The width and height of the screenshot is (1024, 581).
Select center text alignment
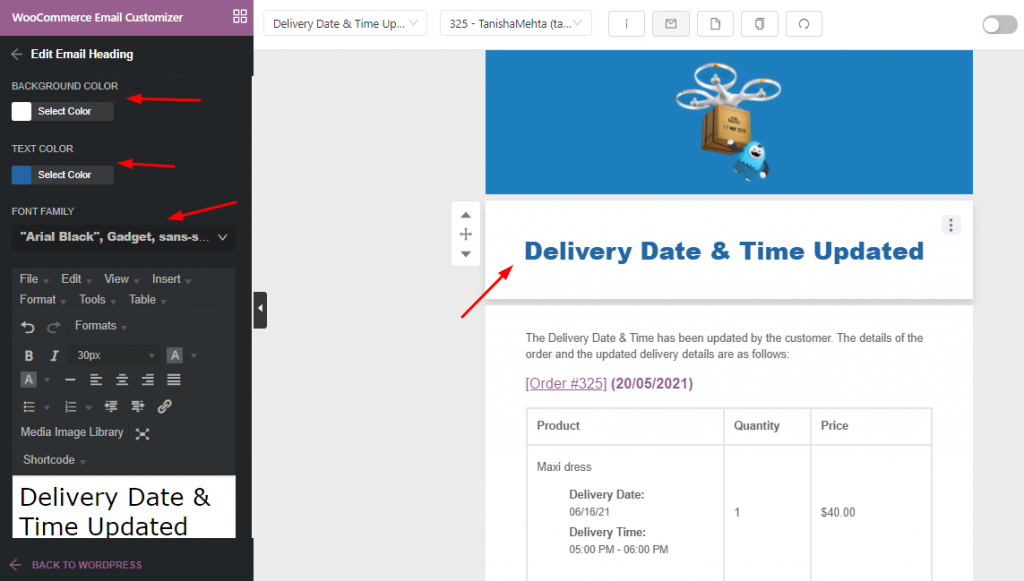(x=119, y=379)
